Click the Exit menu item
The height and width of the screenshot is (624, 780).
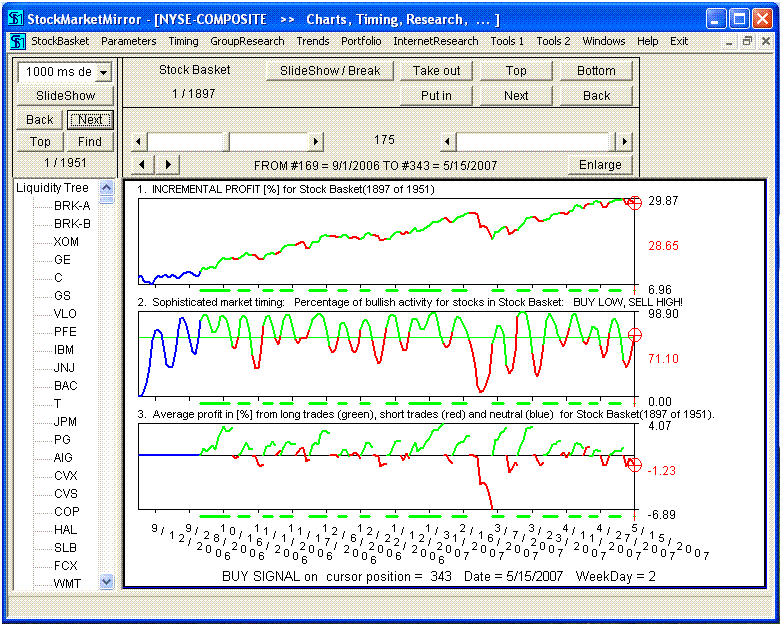point(679,41)
